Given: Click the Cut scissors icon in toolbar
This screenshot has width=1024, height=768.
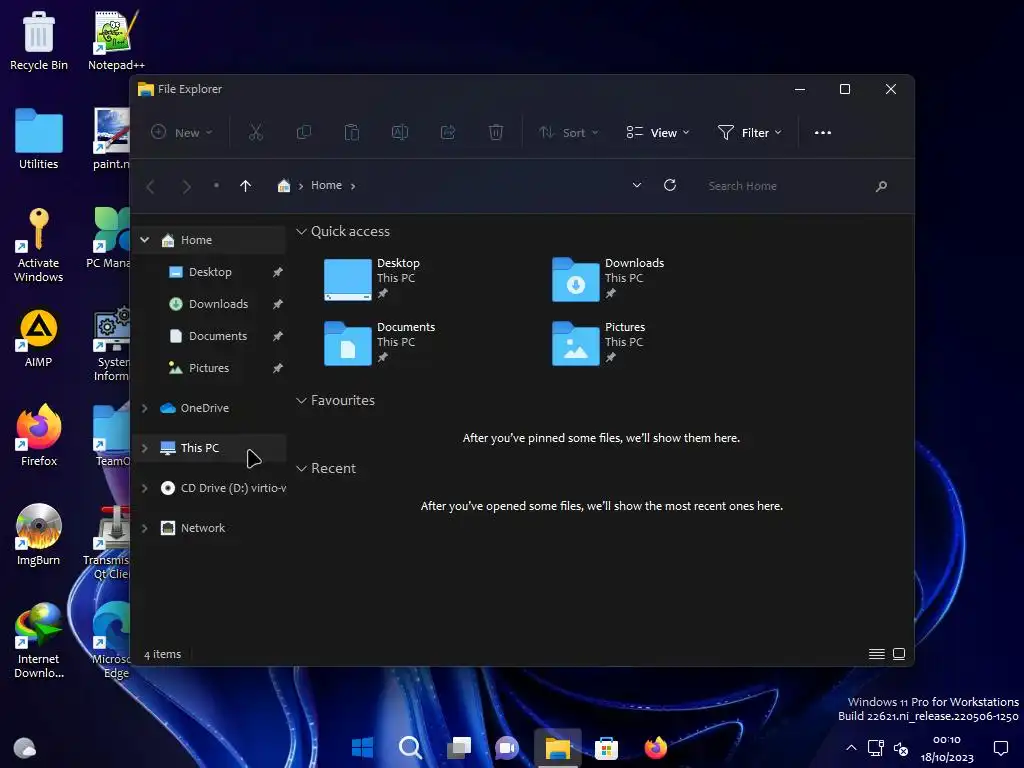Looking at the screenshot, I should 255,133.
